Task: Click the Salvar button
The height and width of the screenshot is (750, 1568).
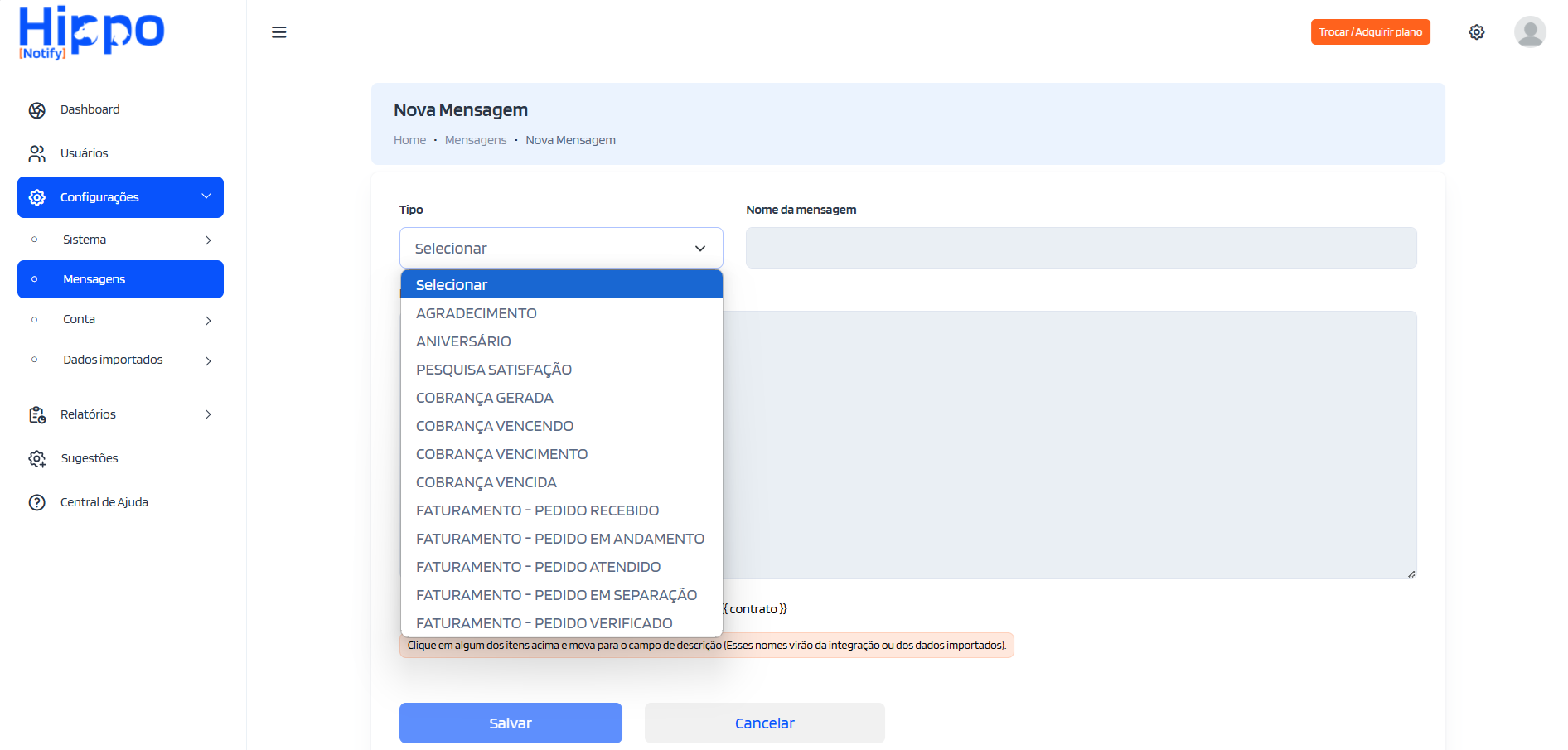Action: 511,723
